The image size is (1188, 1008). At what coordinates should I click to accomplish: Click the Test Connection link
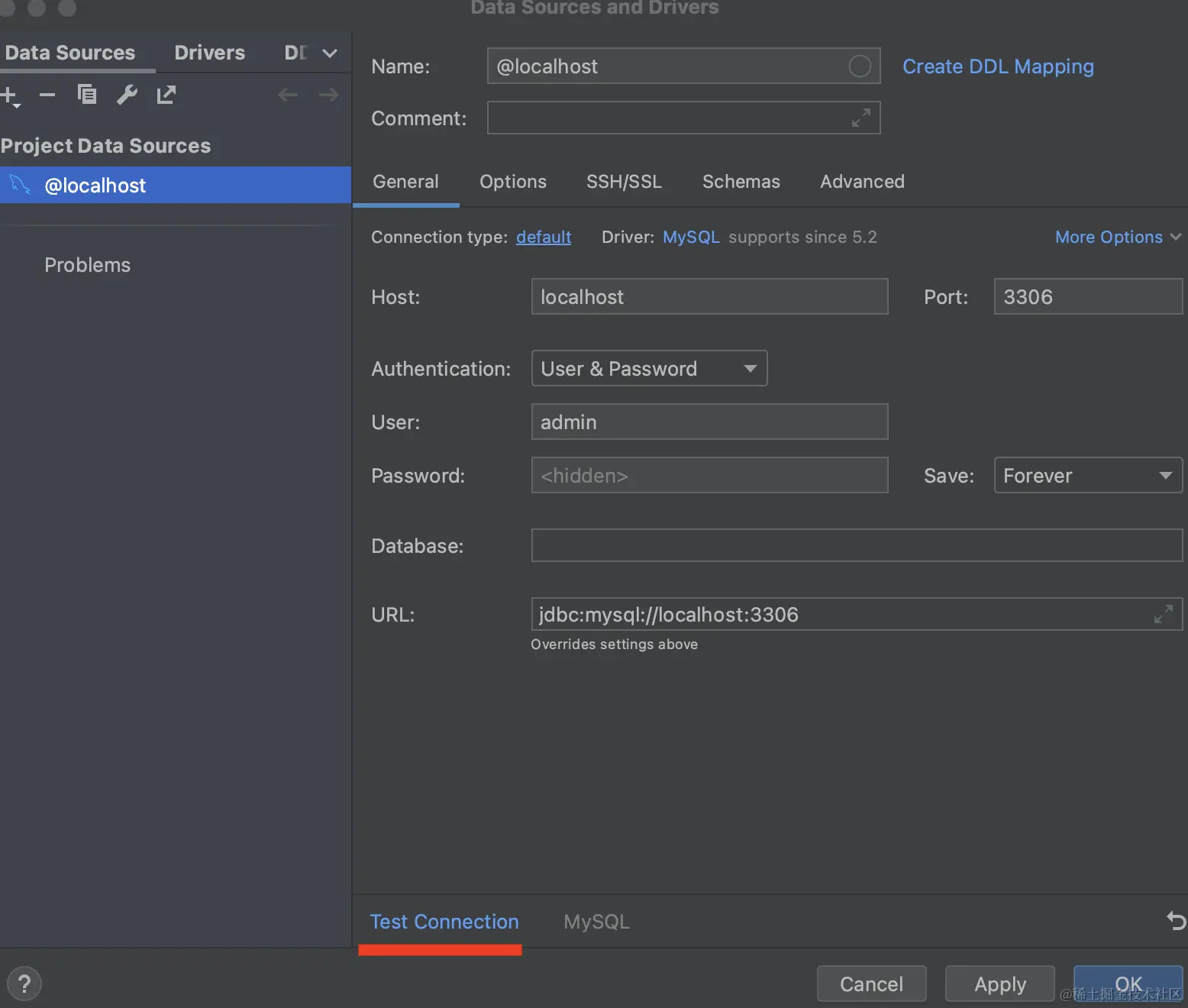tap(444, 922)
